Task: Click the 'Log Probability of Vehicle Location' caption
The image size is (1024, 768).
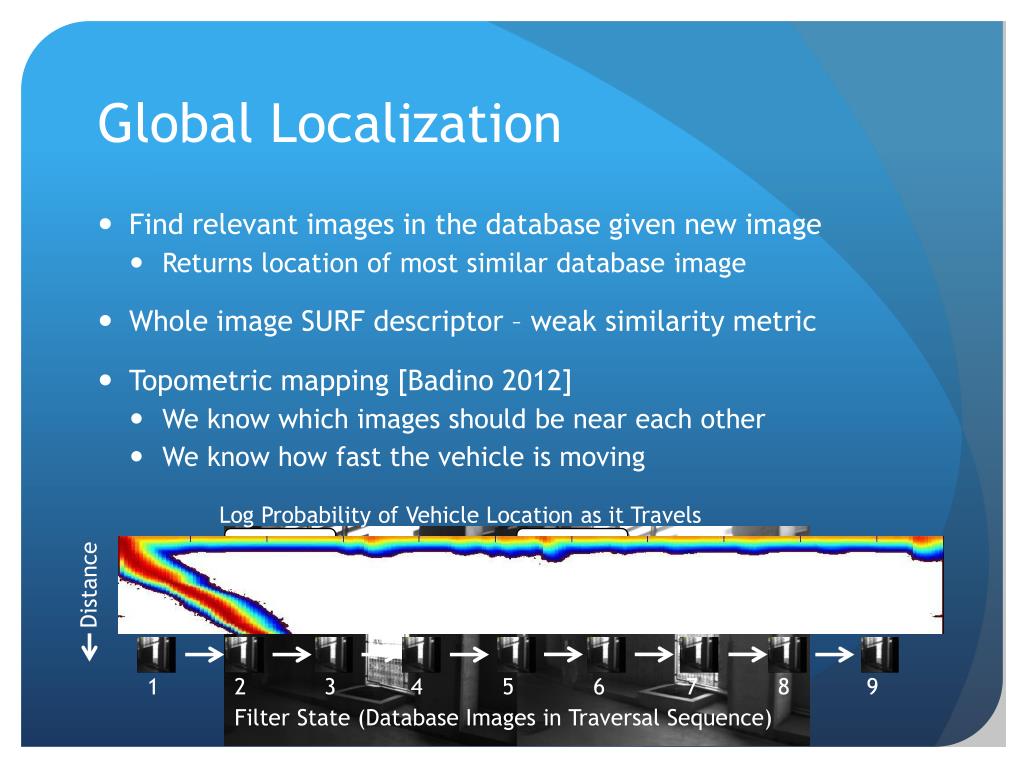Action: pos(460,515)
